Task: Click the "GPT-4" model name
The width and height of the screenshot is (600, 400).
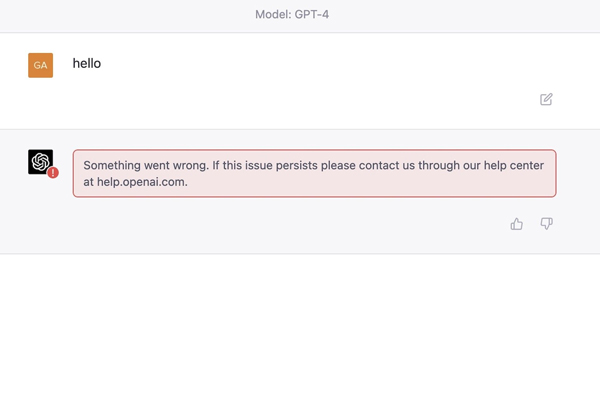Action: (x=311, y=15)
